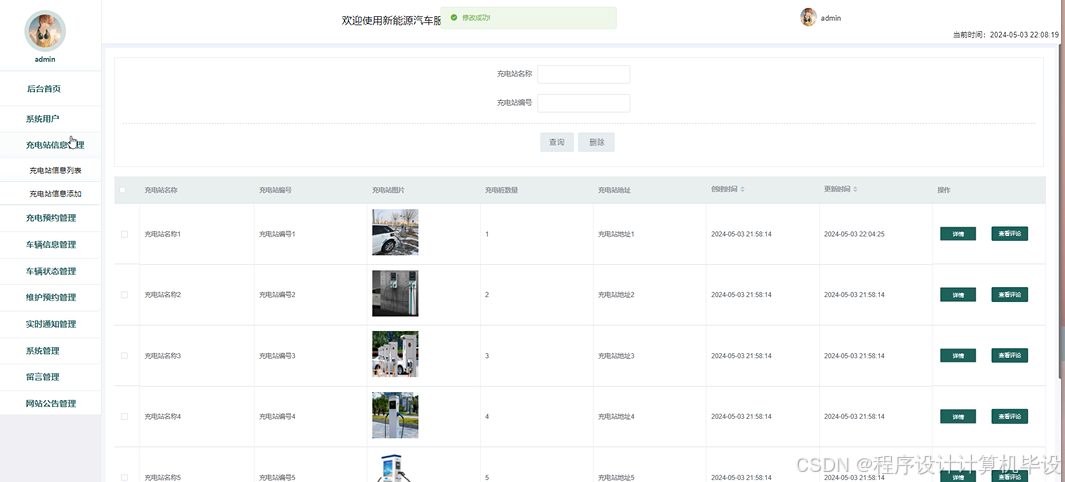Screen dimensions: 1065x482
Task: Sort table by 创建时间 sort arrows
Action: [742, 189]
